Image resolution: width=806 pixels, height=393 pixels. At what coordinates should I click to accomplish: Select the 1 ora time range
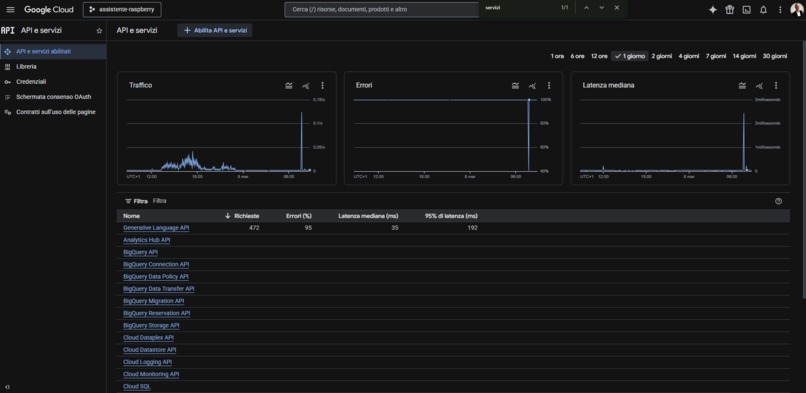coord(557,56)
